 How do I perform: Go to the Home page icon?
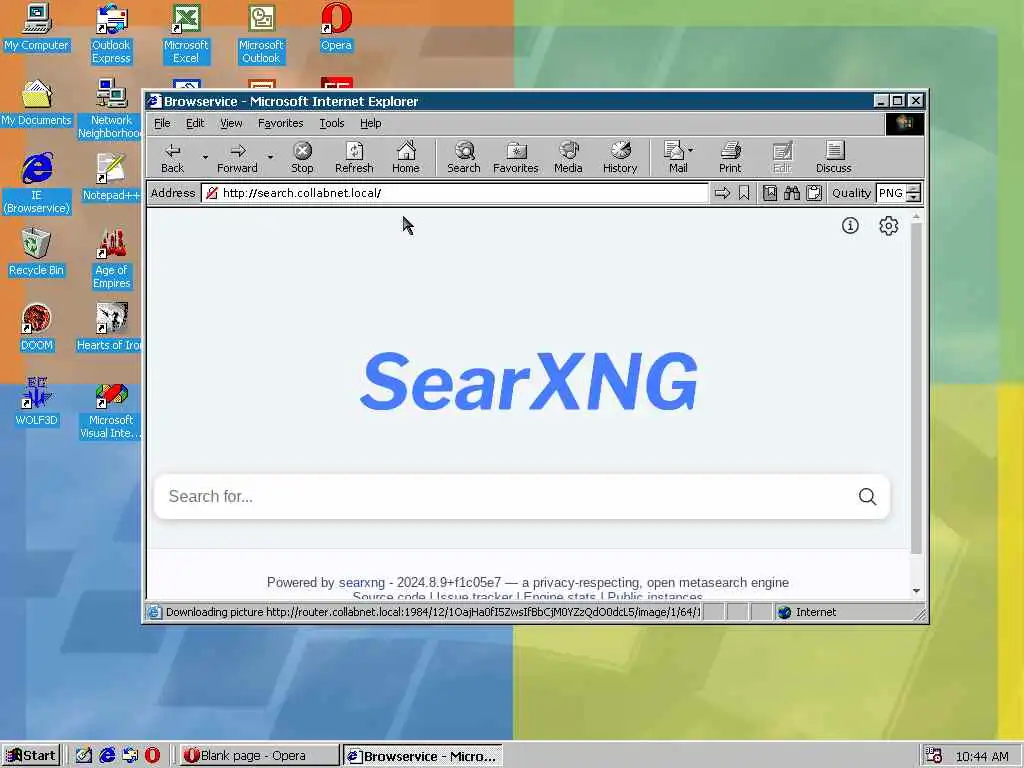406,157
